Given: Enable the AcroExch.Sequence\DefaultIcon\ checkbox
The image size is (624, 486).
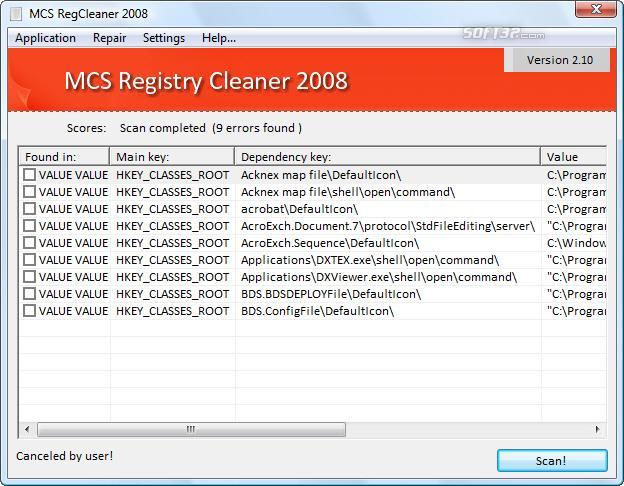Looking at the screenshot, I should [x=29, y=243].
